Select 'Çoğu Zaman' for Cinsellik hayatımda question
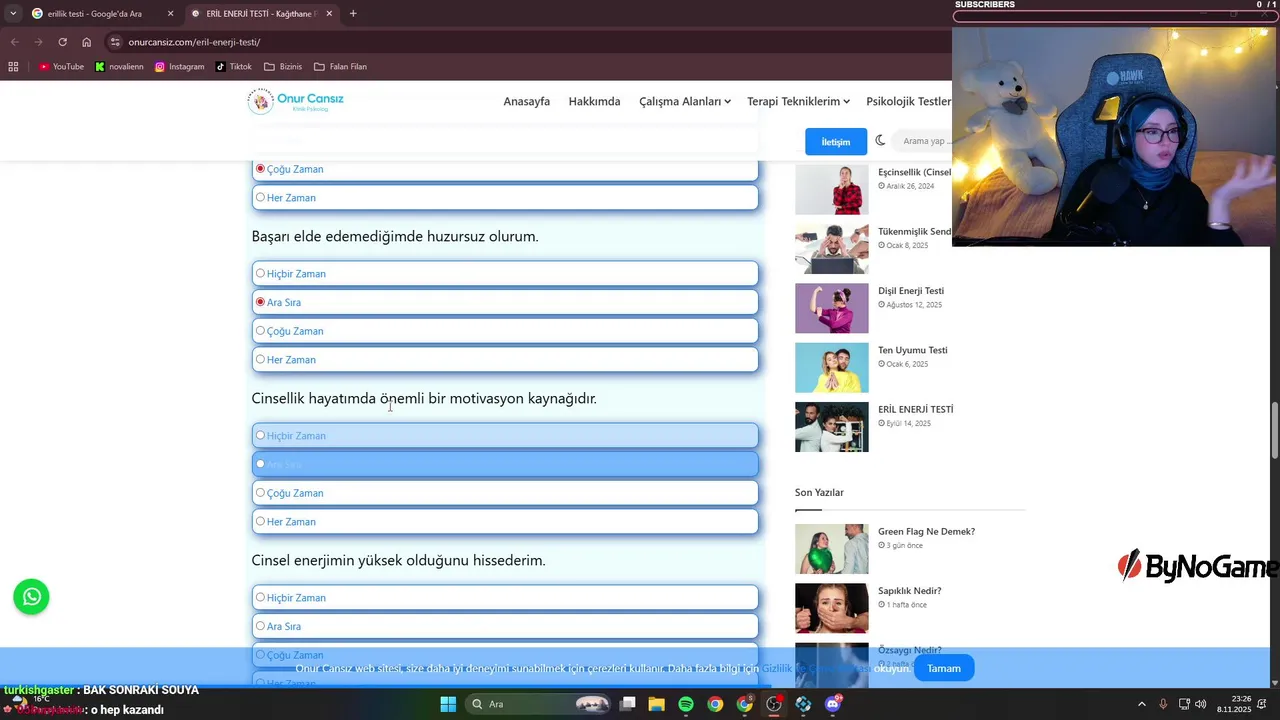Image resolution: width=1280 pixels, height=720 pixels. point(505,493)
